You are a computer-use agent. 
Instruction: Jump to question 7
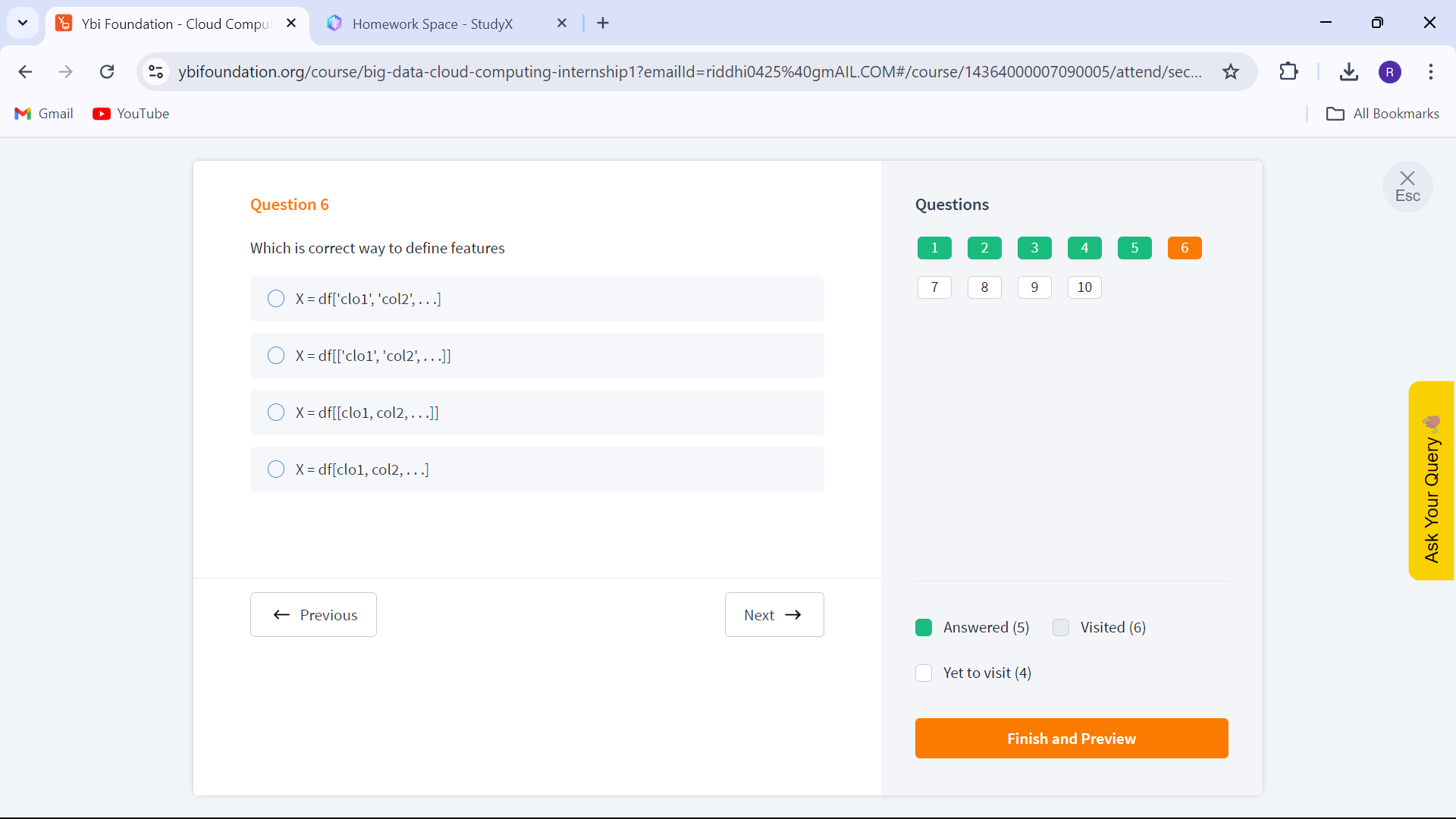pyautogui.click(x=934, y=287)
